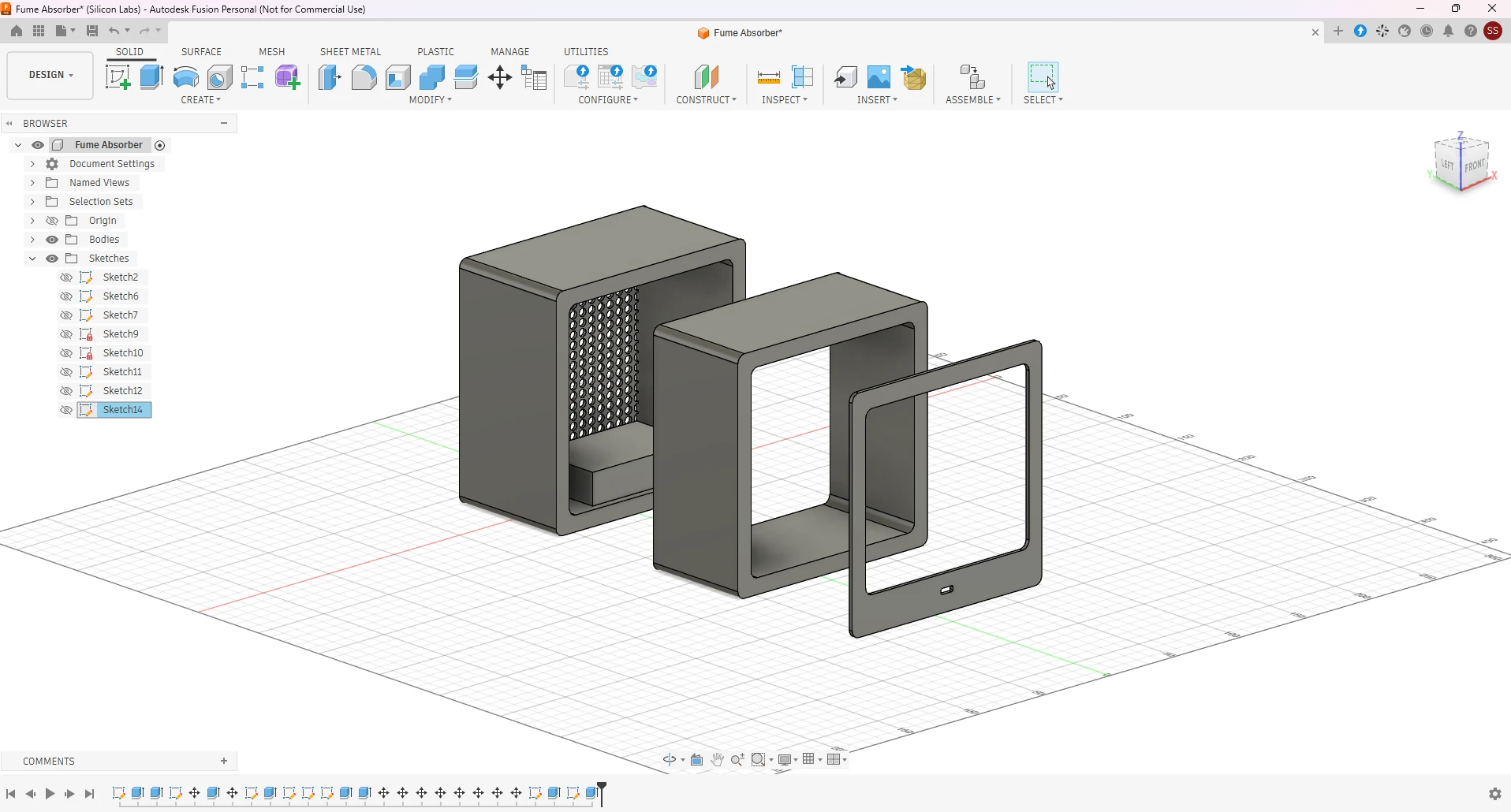Select the Shell tool
This screenshot has height=812, width=1511.
pos(399,77)
